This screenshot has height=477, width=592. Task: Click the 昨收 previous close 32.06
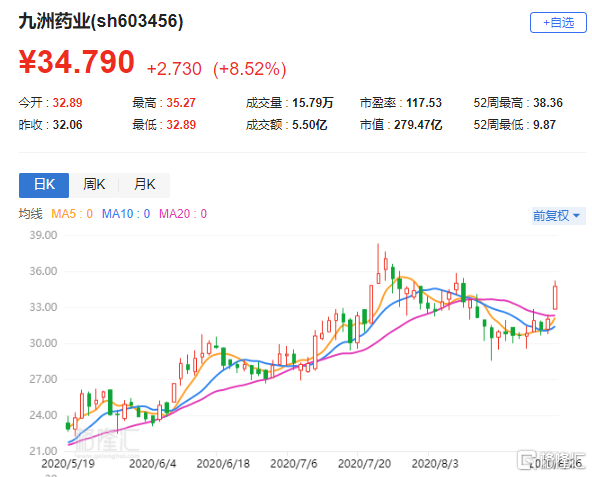point(67,125)
